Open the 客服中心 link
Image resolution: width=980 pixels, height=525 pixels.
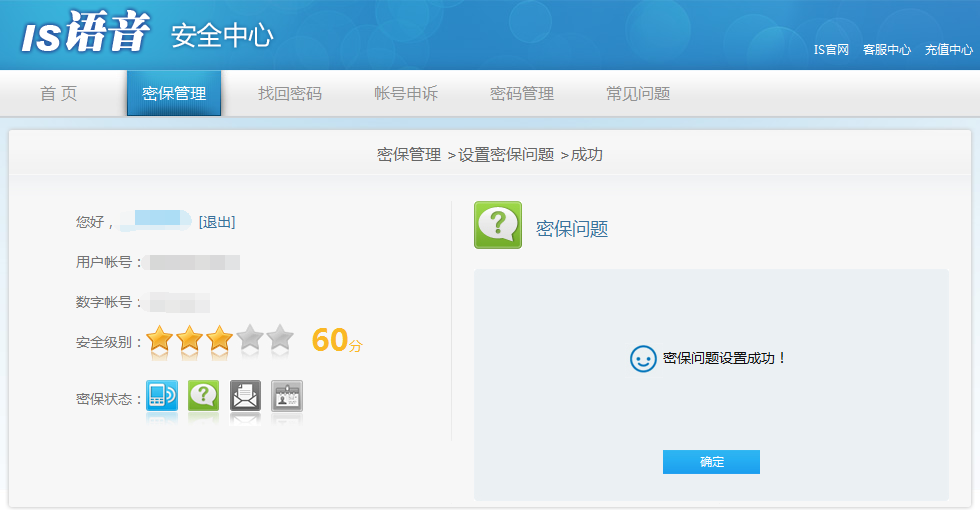click(x=887, y=49)
